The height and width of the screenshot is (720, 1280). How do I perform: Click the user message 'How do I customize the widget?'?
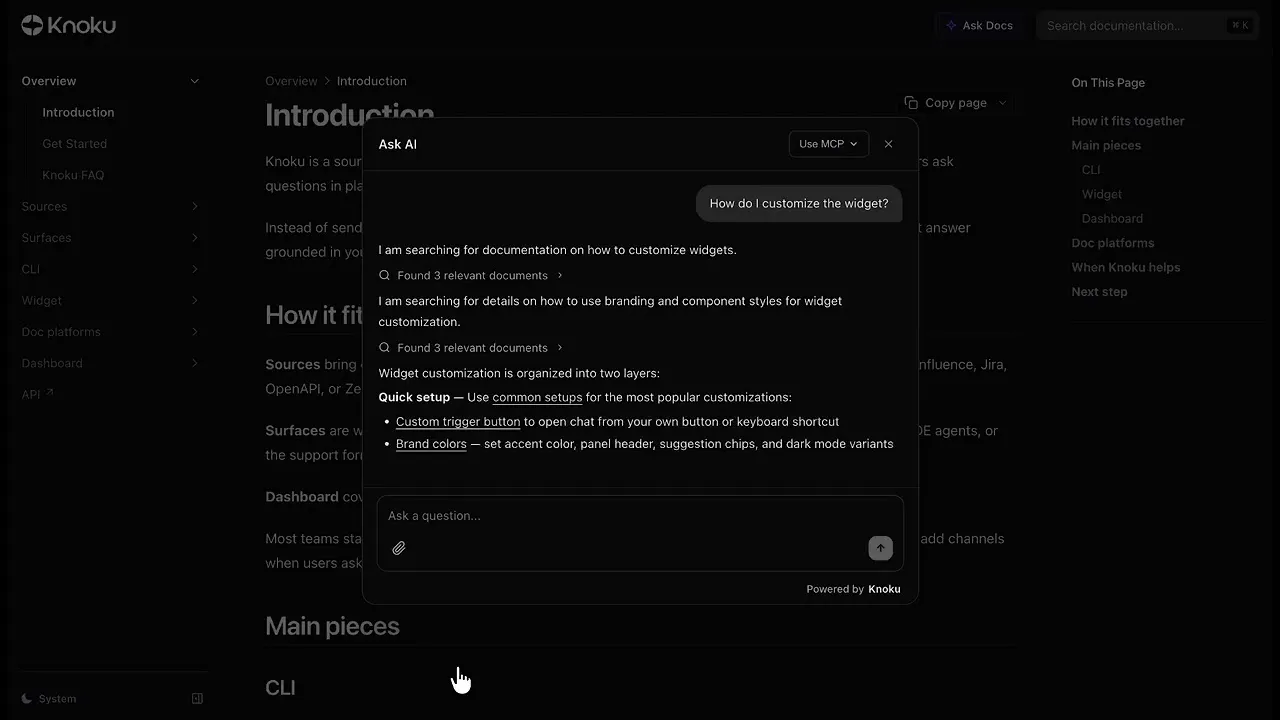pyautogui.click(x=799, y=203)
